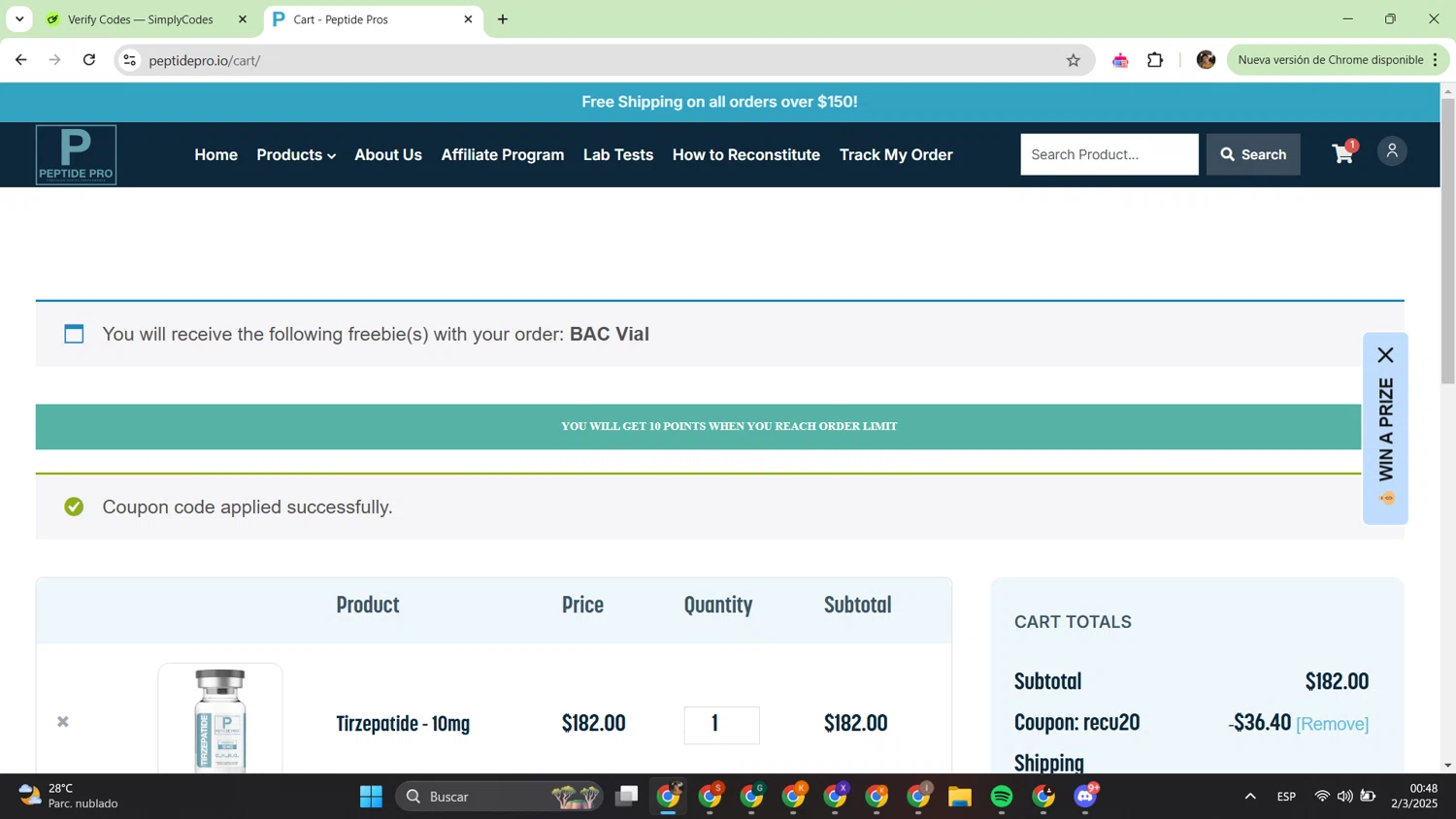
Task: Open the tab search dropdown arrow
Action: 19,19
